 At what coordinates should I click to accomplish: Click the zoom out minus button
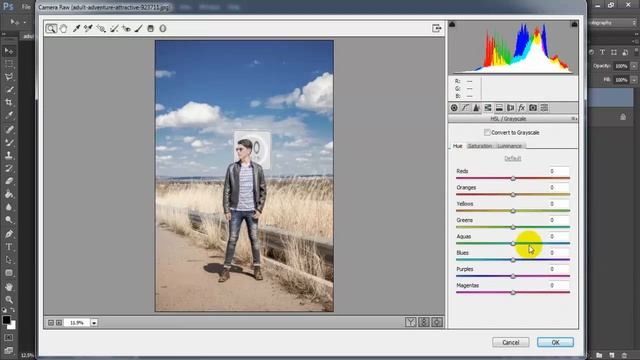[x=51, y=323]
